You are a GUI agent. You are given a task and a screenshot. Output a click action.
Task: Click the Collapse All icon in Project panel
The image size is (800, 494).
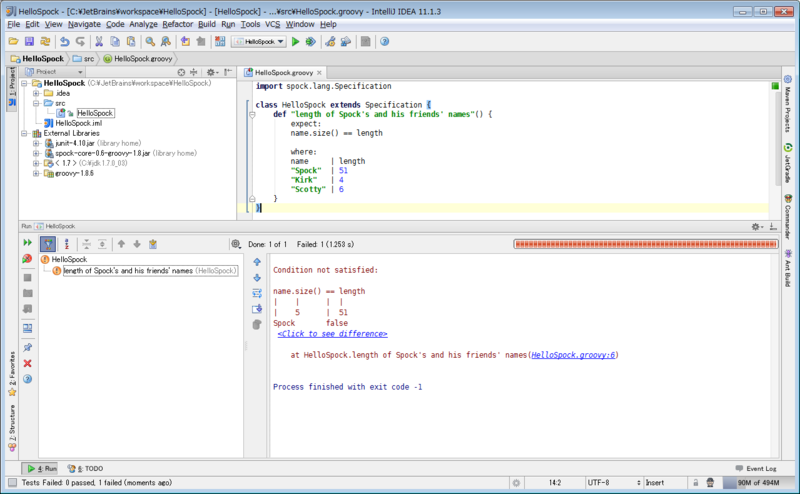(x=193, y=72)
